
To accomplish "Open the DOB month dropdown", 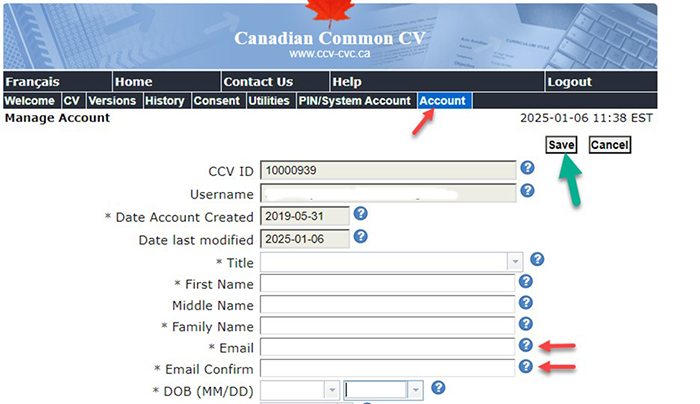I will coord(331,390).
